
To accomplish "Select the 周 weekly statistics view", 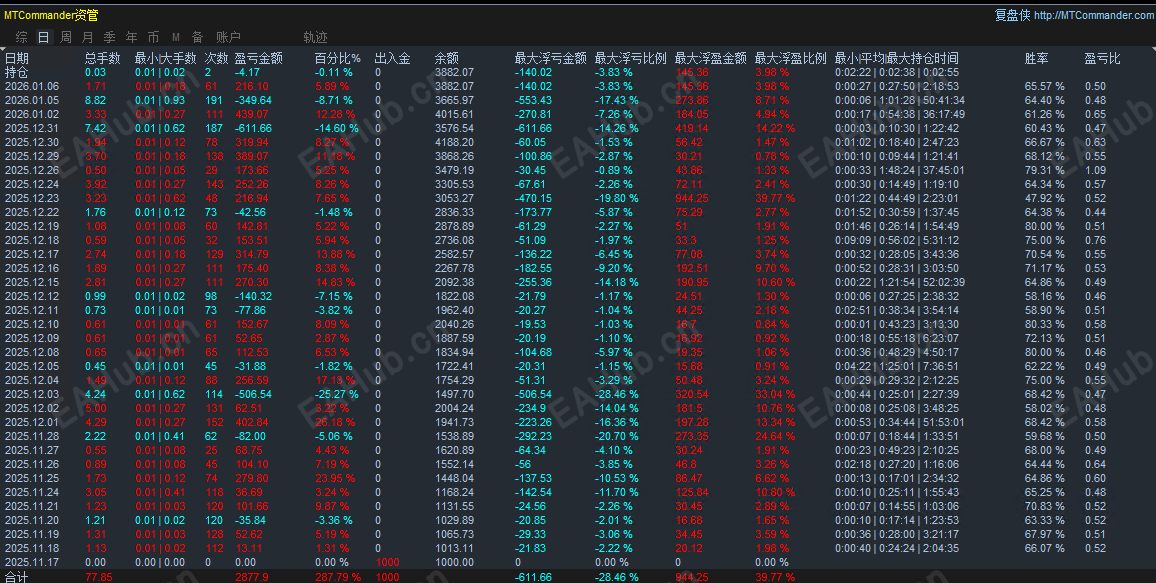I will (x=65, y=36).
